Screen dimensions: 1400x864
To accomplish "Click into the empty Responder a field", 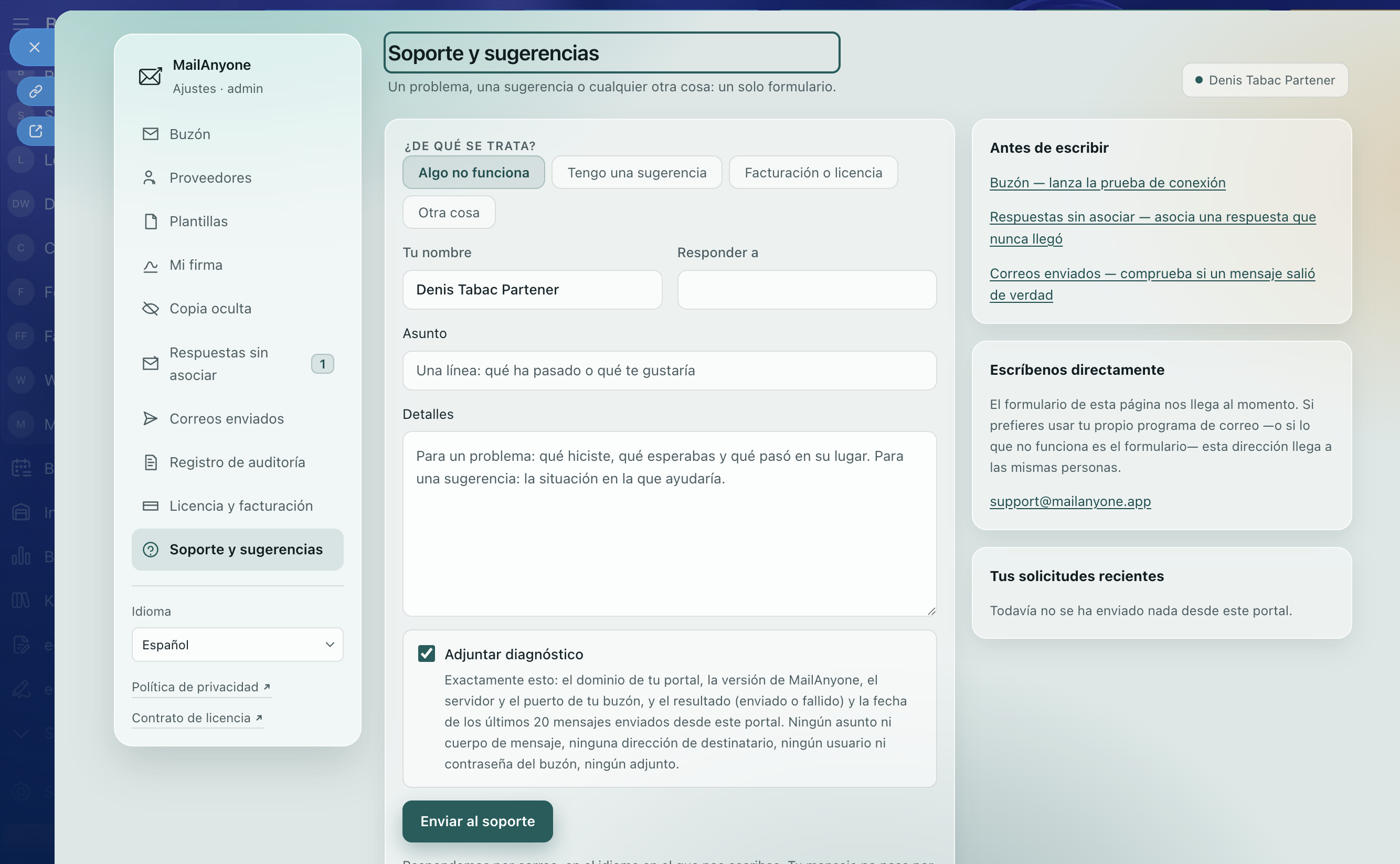I will point(807,290).
